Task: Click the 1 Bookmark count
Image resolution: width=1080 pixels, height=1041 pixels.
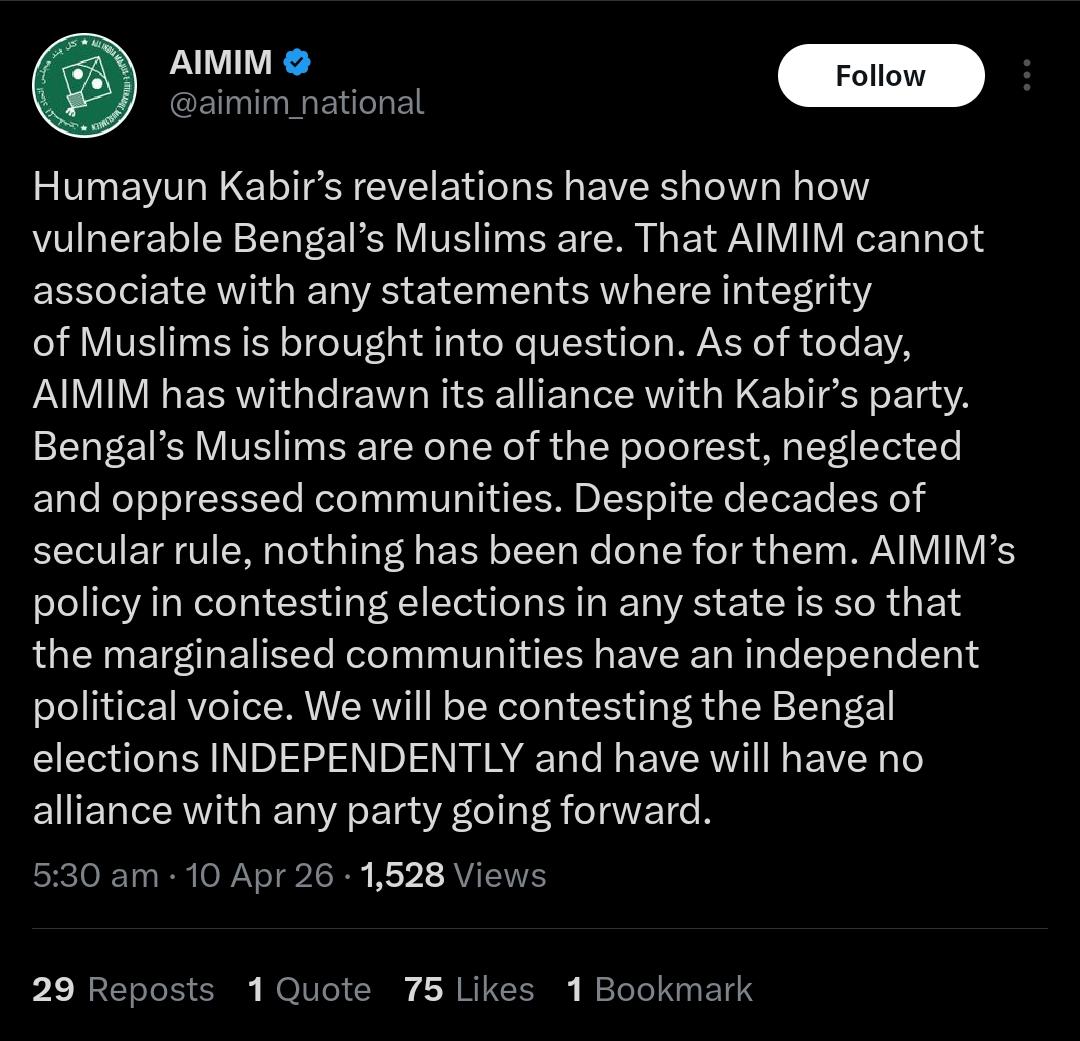Action: 659,989
